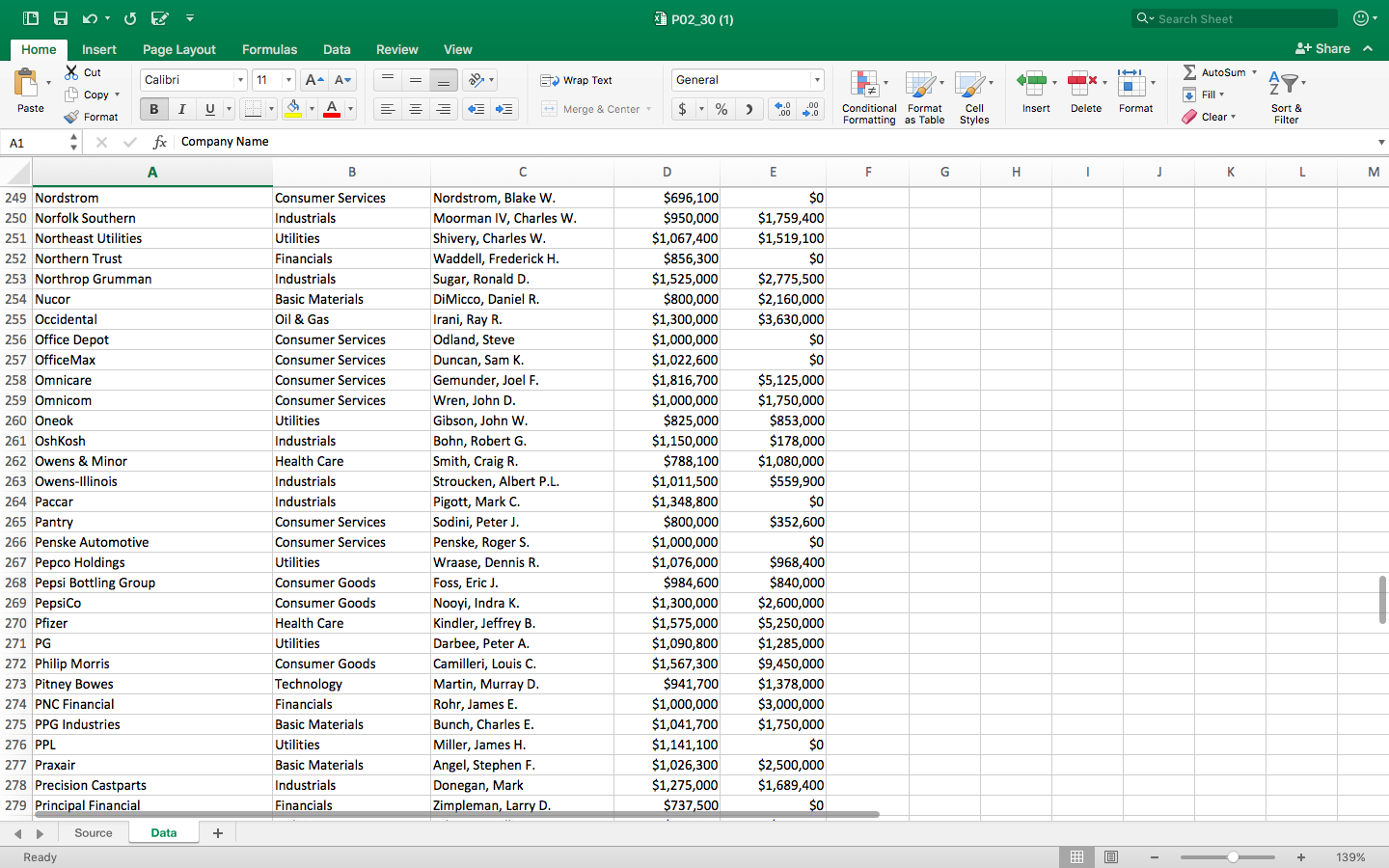Click the zoom slider handle
1389x868 pixels.
(1233, 857)
